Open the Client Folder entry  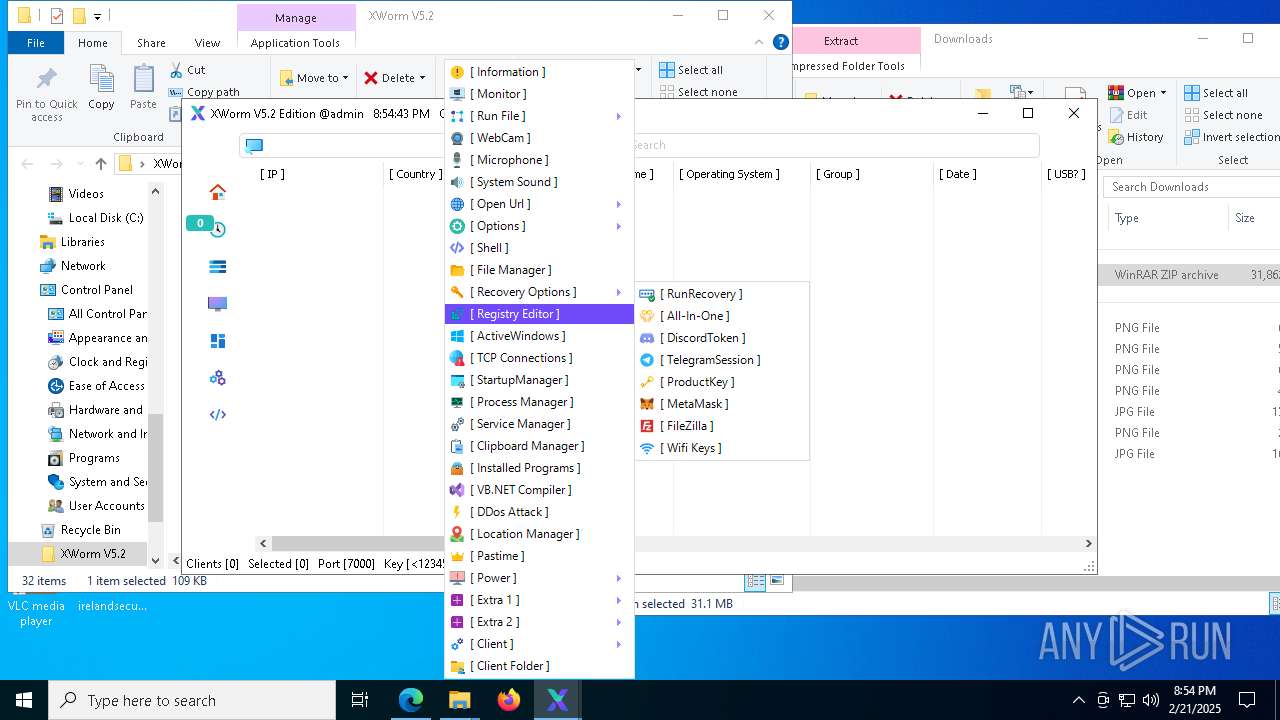pos(539,666)
